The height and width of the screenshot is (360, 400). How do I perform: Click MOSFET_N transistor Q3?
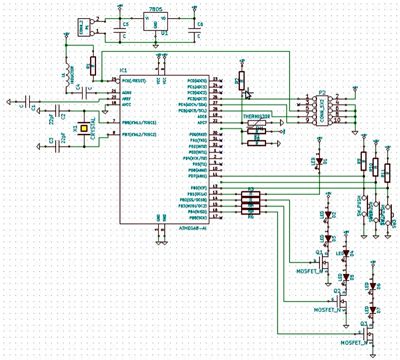[x=368, y=333]
